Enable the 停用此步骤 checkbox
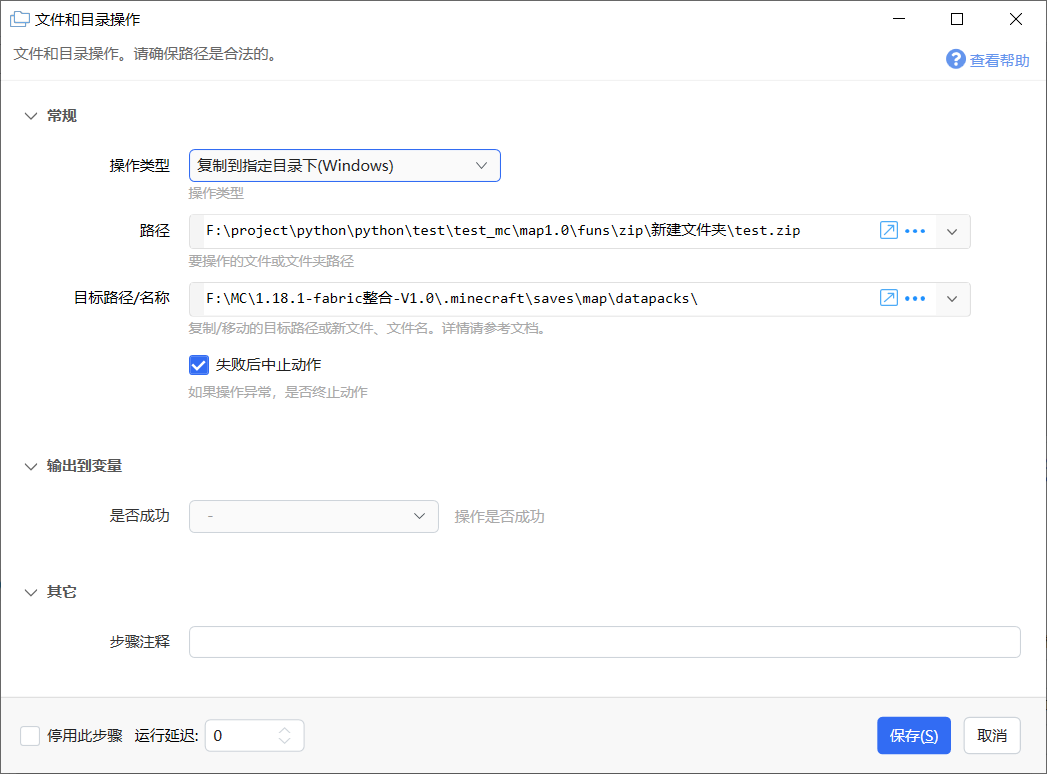1047x774 pixels. pyautogui.click(x=30, y=736)
